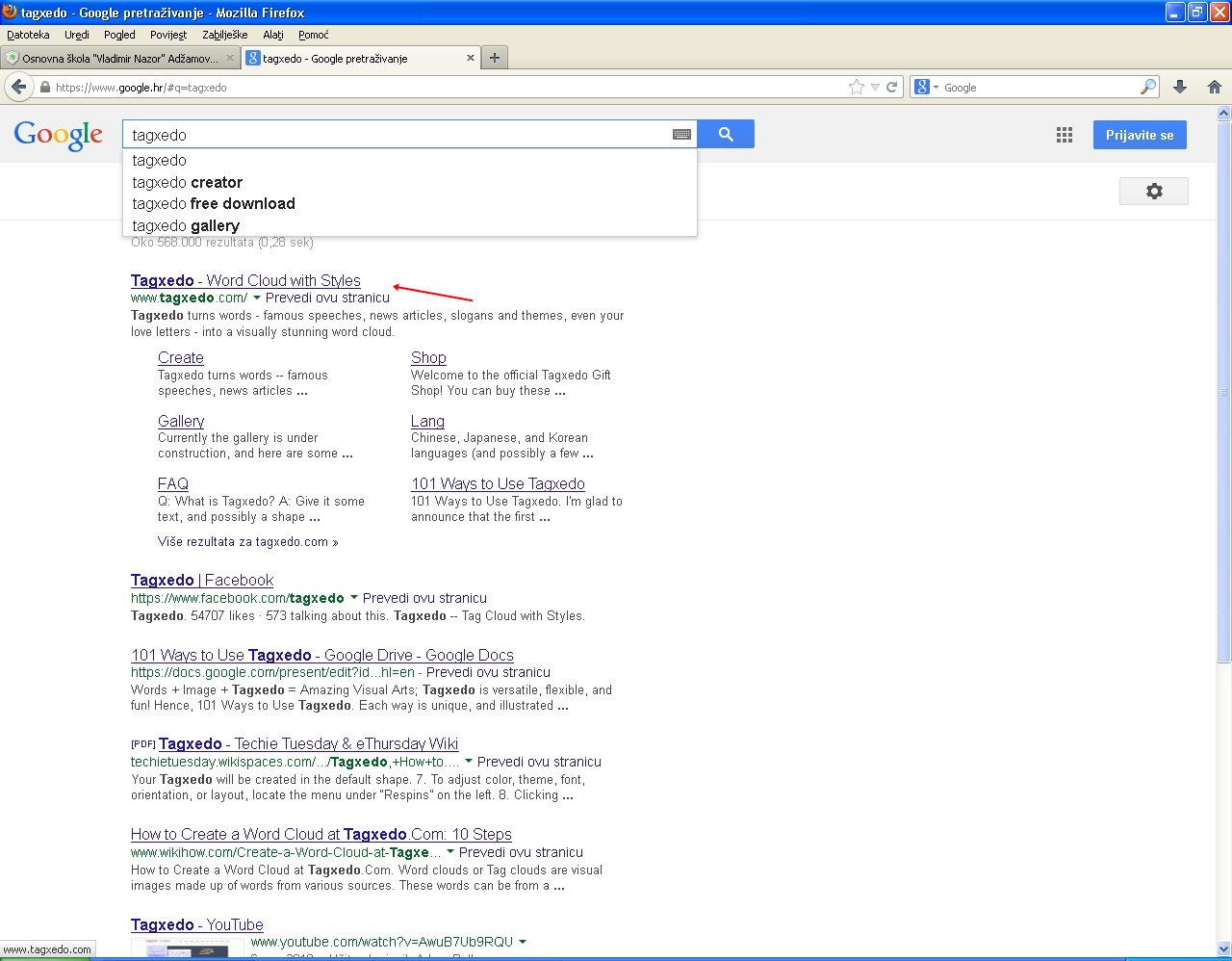Open the Povijest menu
The image size is (1232, 961).
pyautogui.click(x=168, y=35)
